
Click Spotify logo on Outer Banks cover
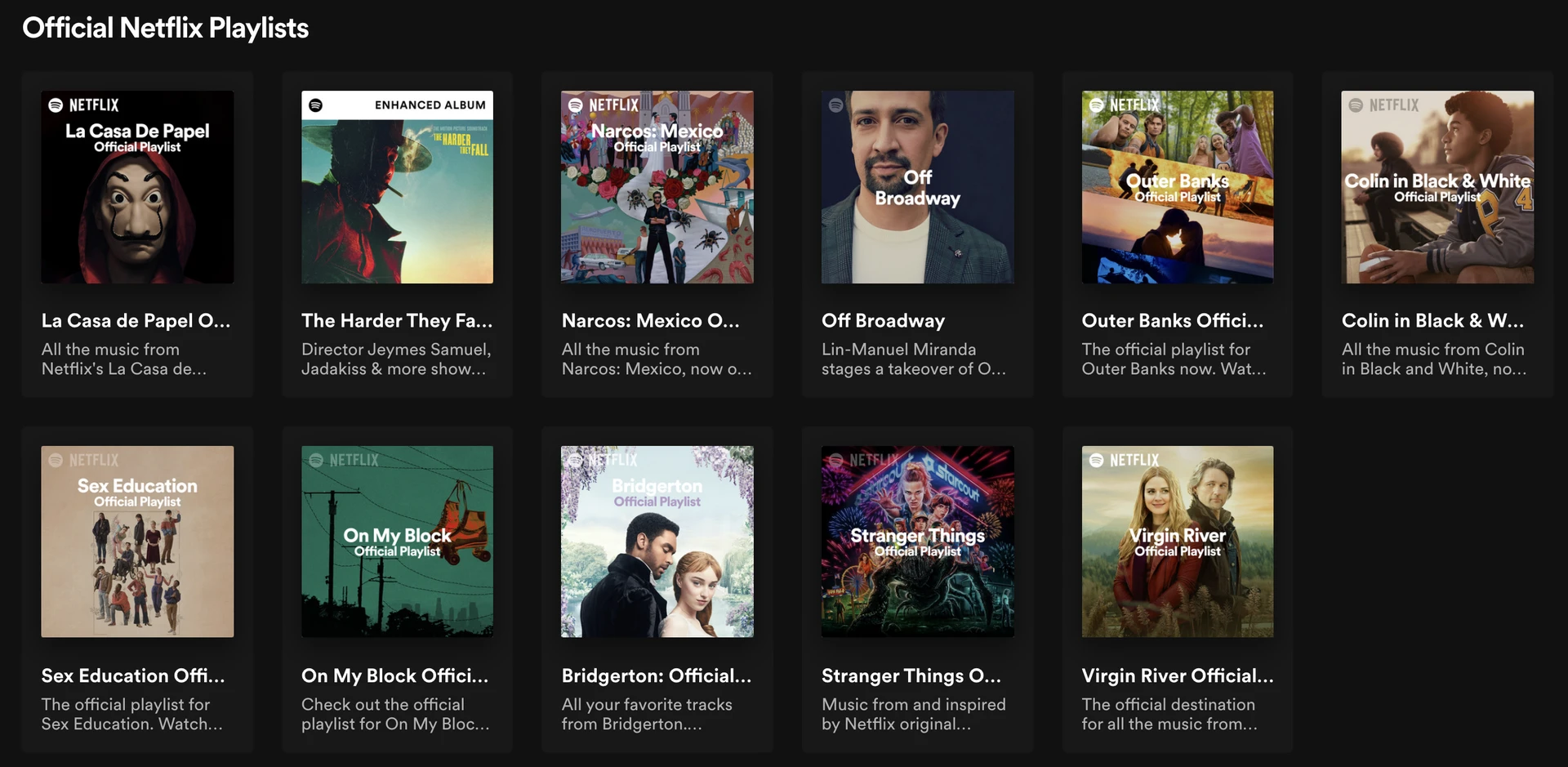coord(1096,105)
